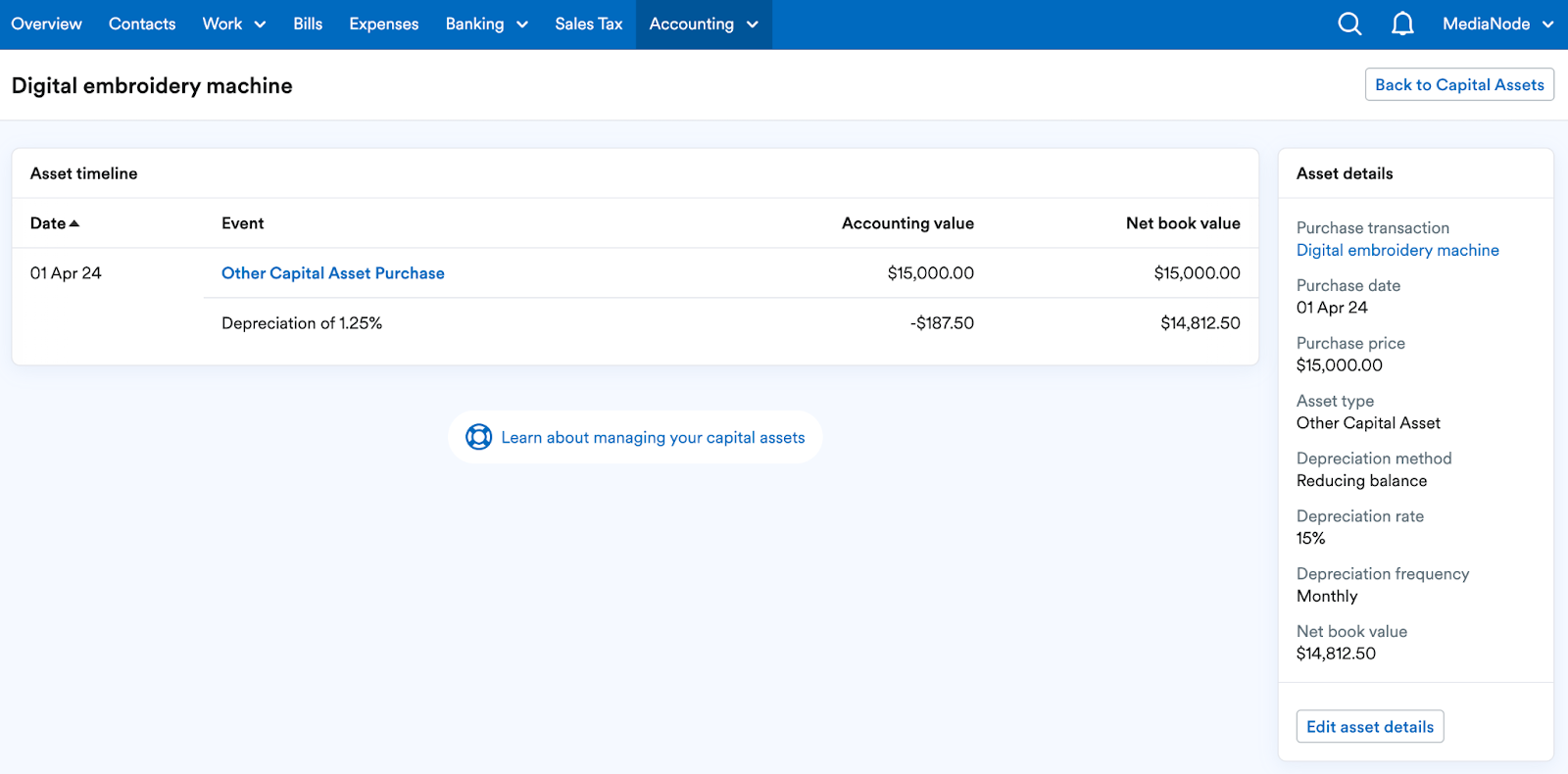This screenshot has height=774, width=1568.
Task: Click the Reducing balance depreciation method value
Action: (1361, 481)
